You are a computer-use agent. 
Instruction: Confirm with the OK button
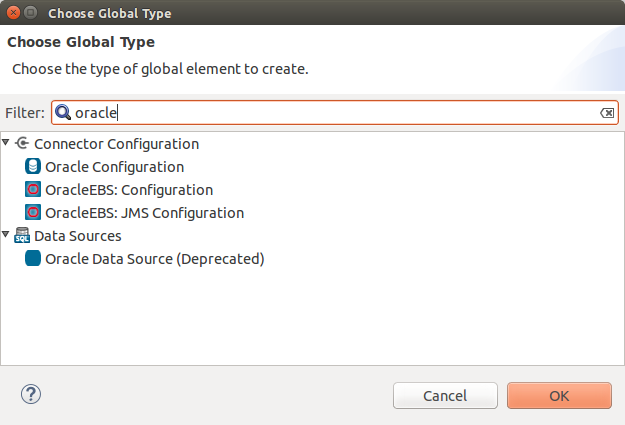pos(559,395)
